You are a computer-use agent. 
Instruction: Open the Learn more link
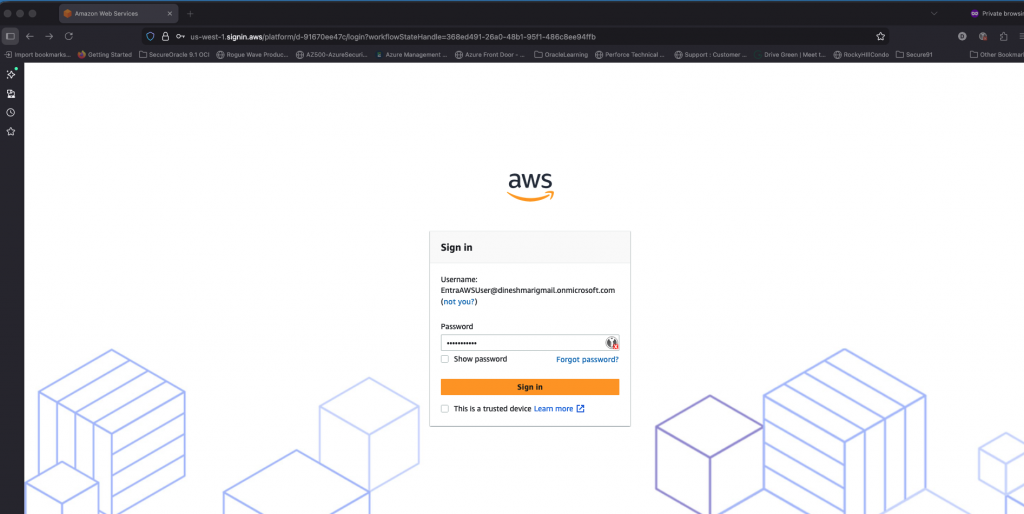point(553,409)
